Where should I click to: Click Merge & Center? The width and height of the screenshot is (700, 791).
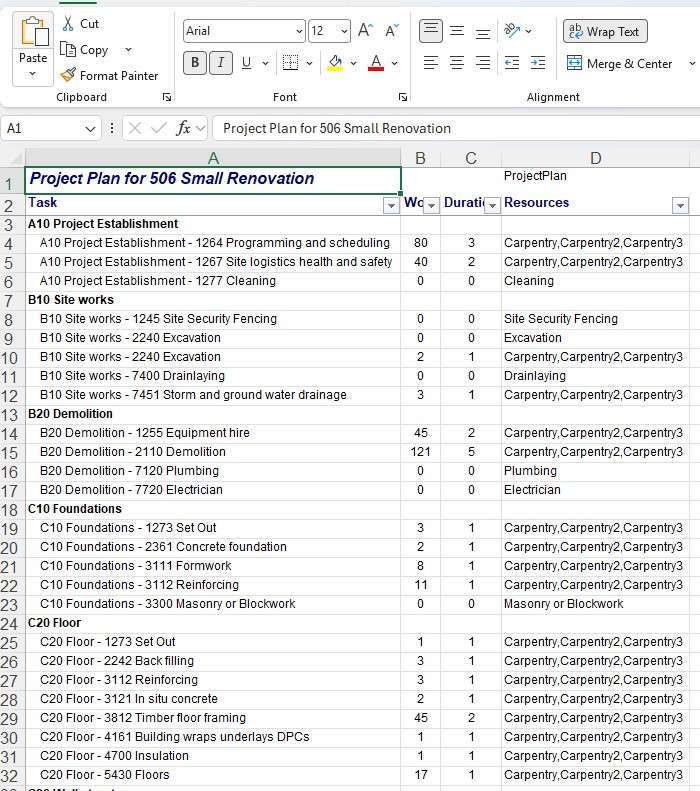pos(619,64)
